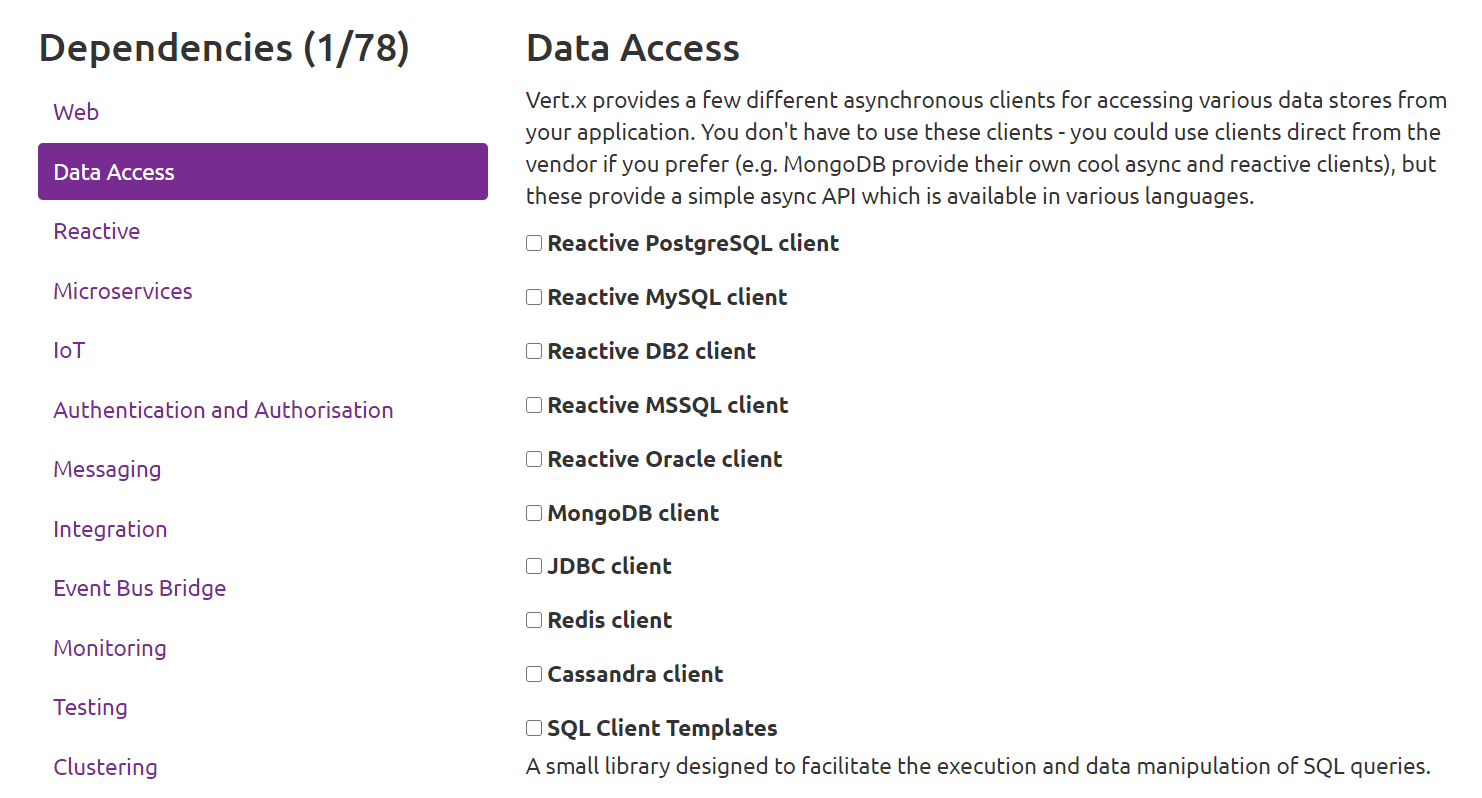The height and width of the screenshot is (798, 1482).
Task: Toggle the JDBC client checkbox
Action: (x=534, y=566)
